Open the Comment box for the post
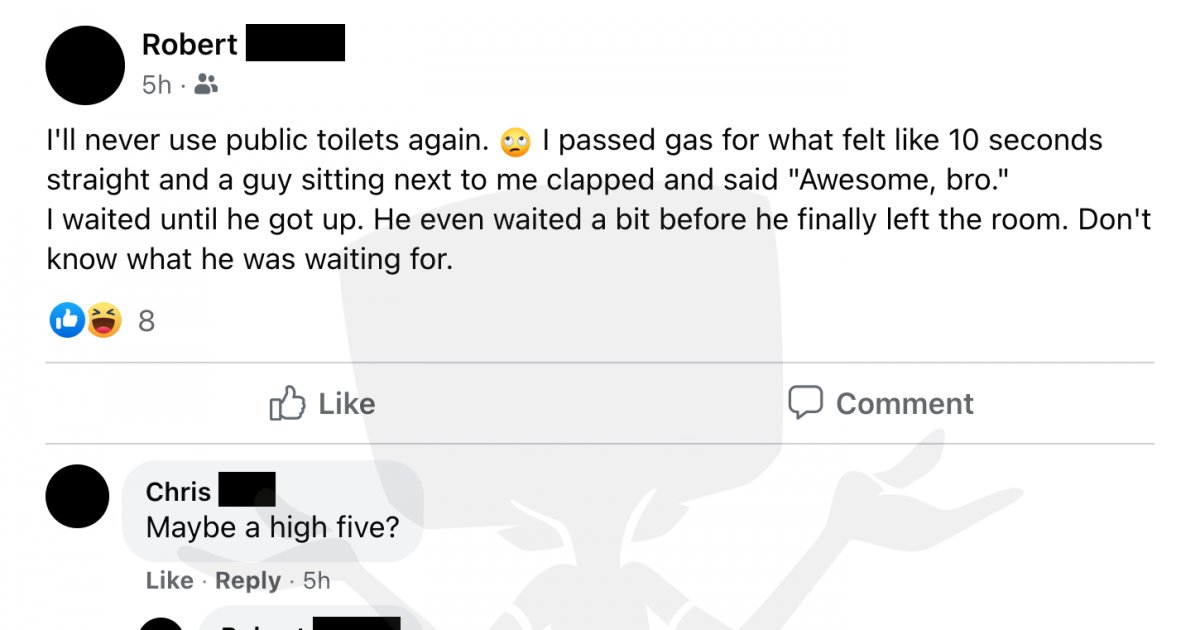1200x630 pixels. tap(882, 403)
